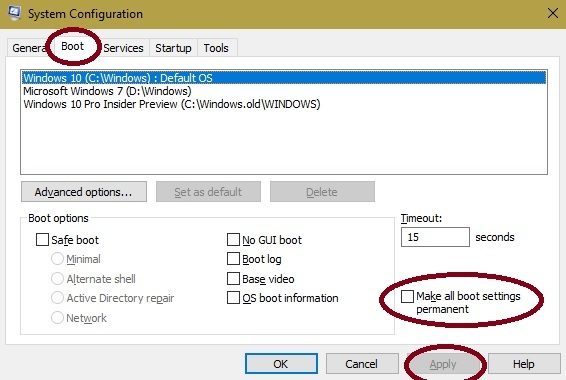Check Make all boot settings permanent
This screenshot has height=380, width=566.
(407, 296)
